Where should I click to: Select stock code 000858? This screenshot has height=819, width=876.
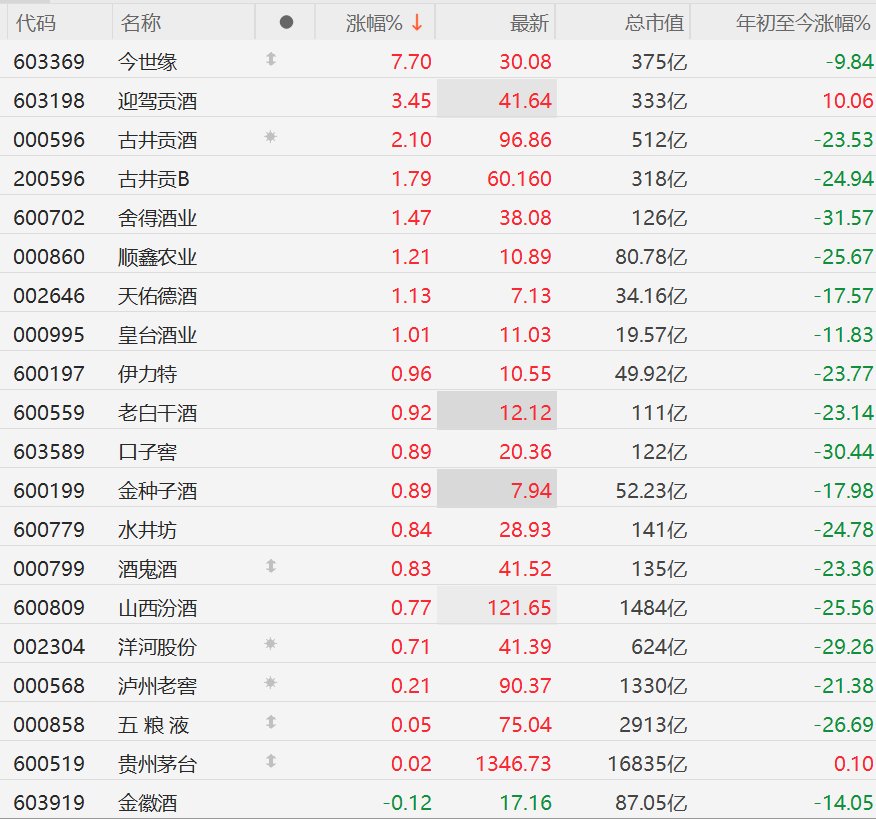pyautogui.click(x=49, y=725)
